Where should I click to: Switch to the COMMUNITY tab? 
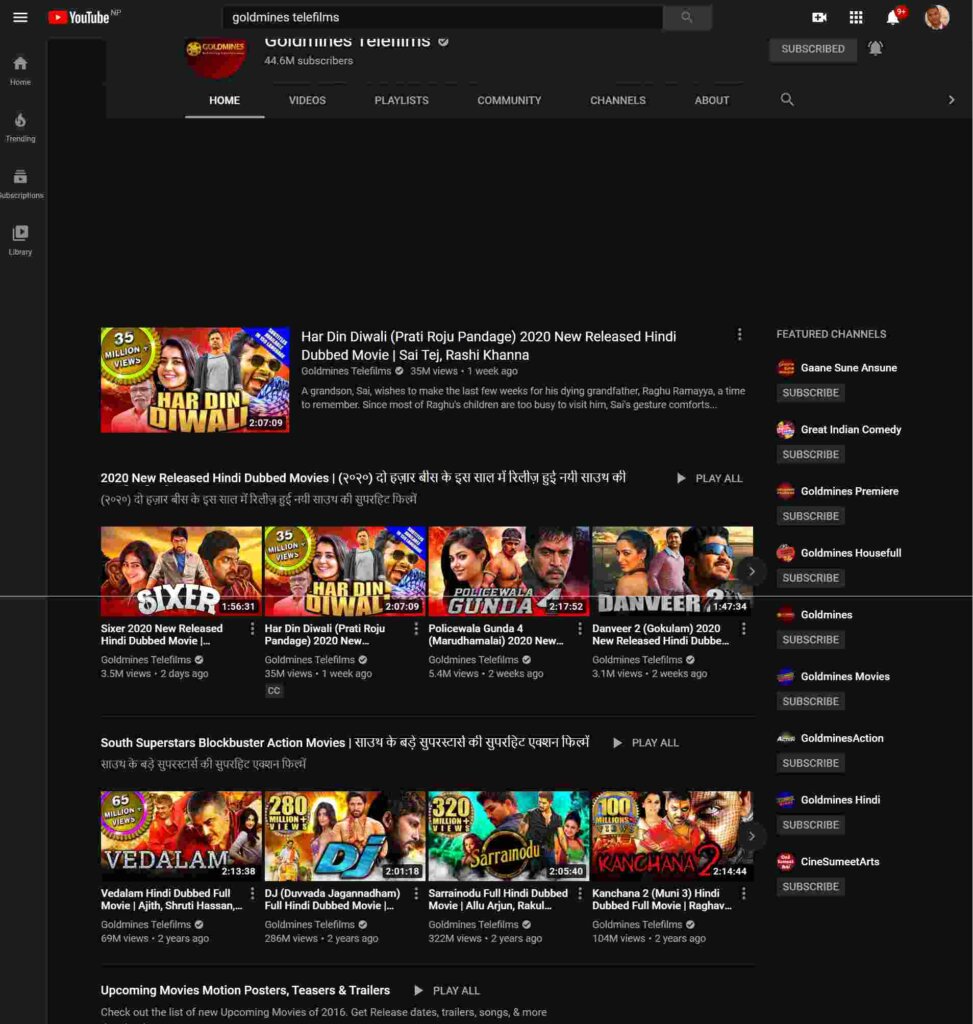pos(509,100)
